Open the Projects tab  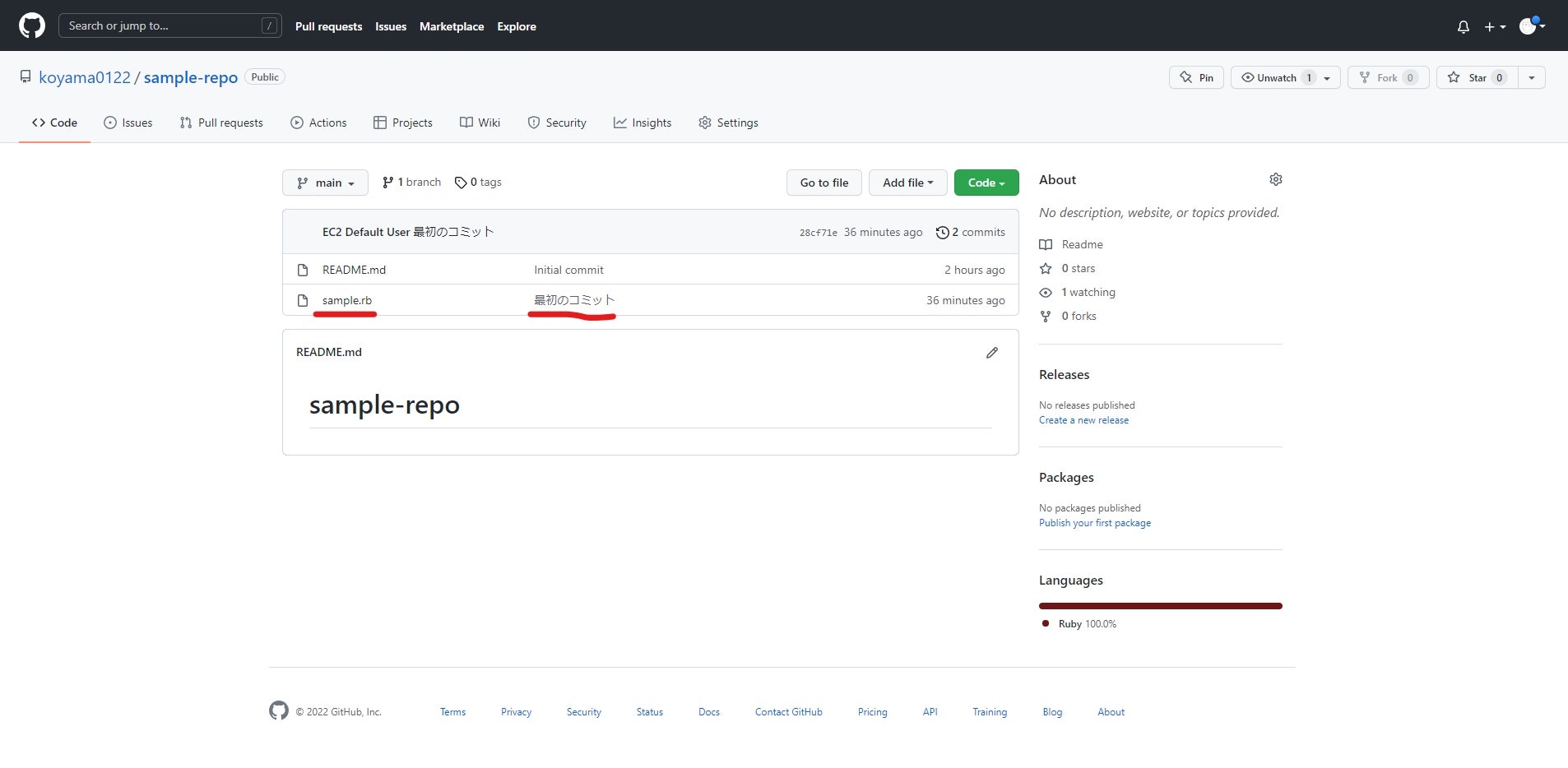[x=402, y=123]
